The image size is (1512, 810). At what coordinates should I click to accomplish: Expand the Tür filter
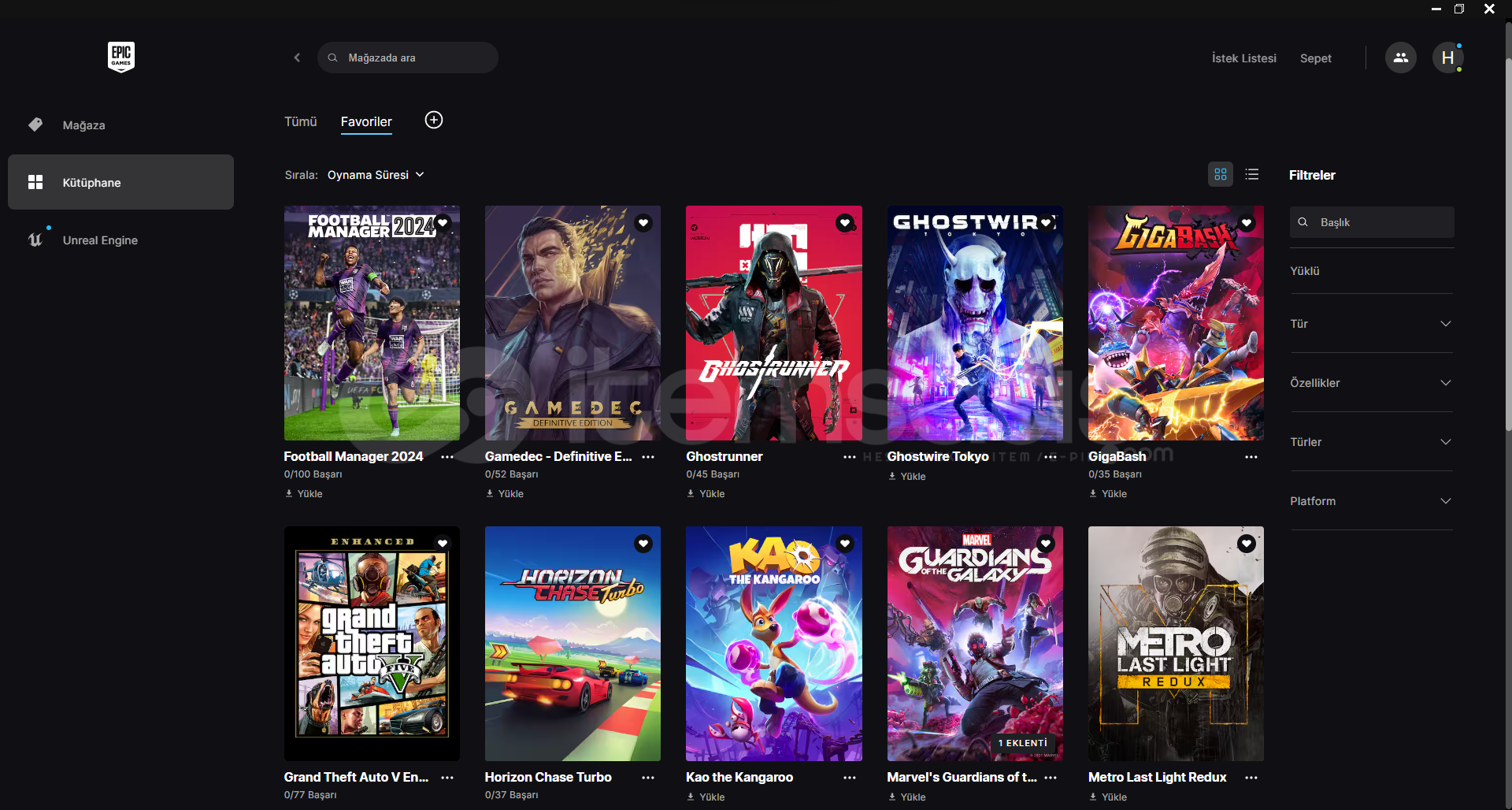click(1371, 324)
